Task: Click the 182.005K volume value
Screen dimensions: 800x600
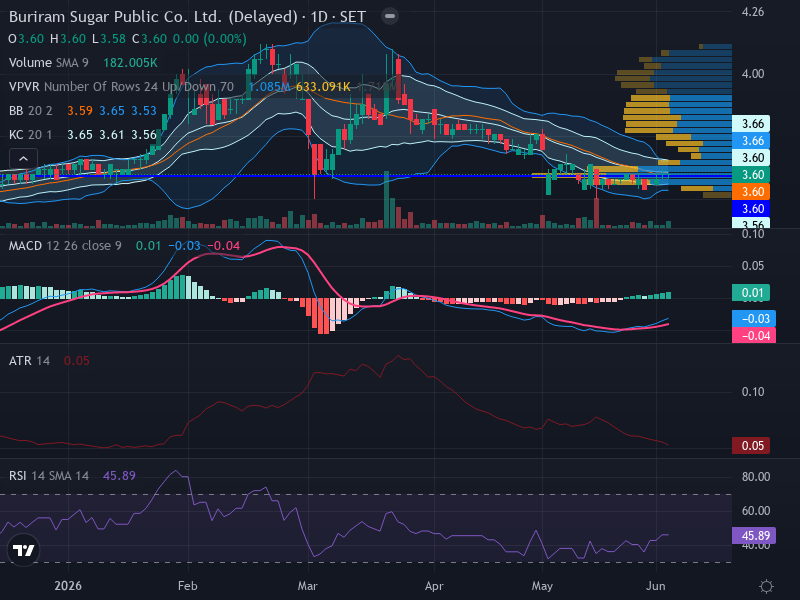Action: coord(130,63)
